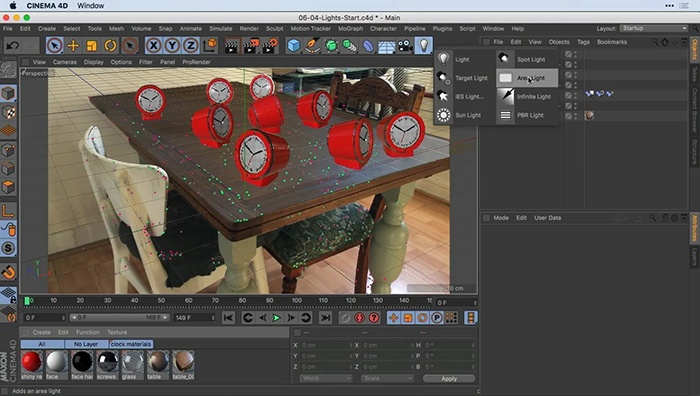Open the Scale mode dropdown
700x396 pixels.
click(x=387, y=378)
